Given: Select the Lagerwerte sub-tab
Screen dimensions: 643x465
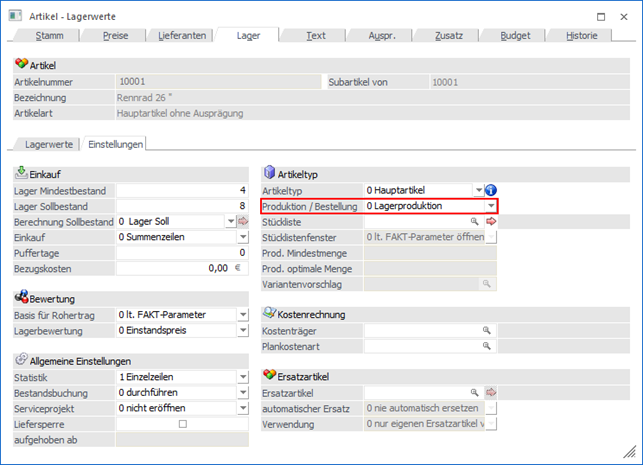Looking at the screenshot, I should click(47, 144).
